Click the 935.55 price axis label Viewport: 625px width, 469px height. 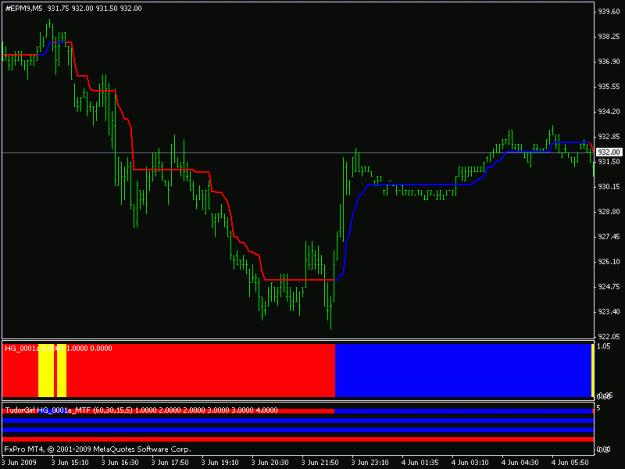pos(609,87)
